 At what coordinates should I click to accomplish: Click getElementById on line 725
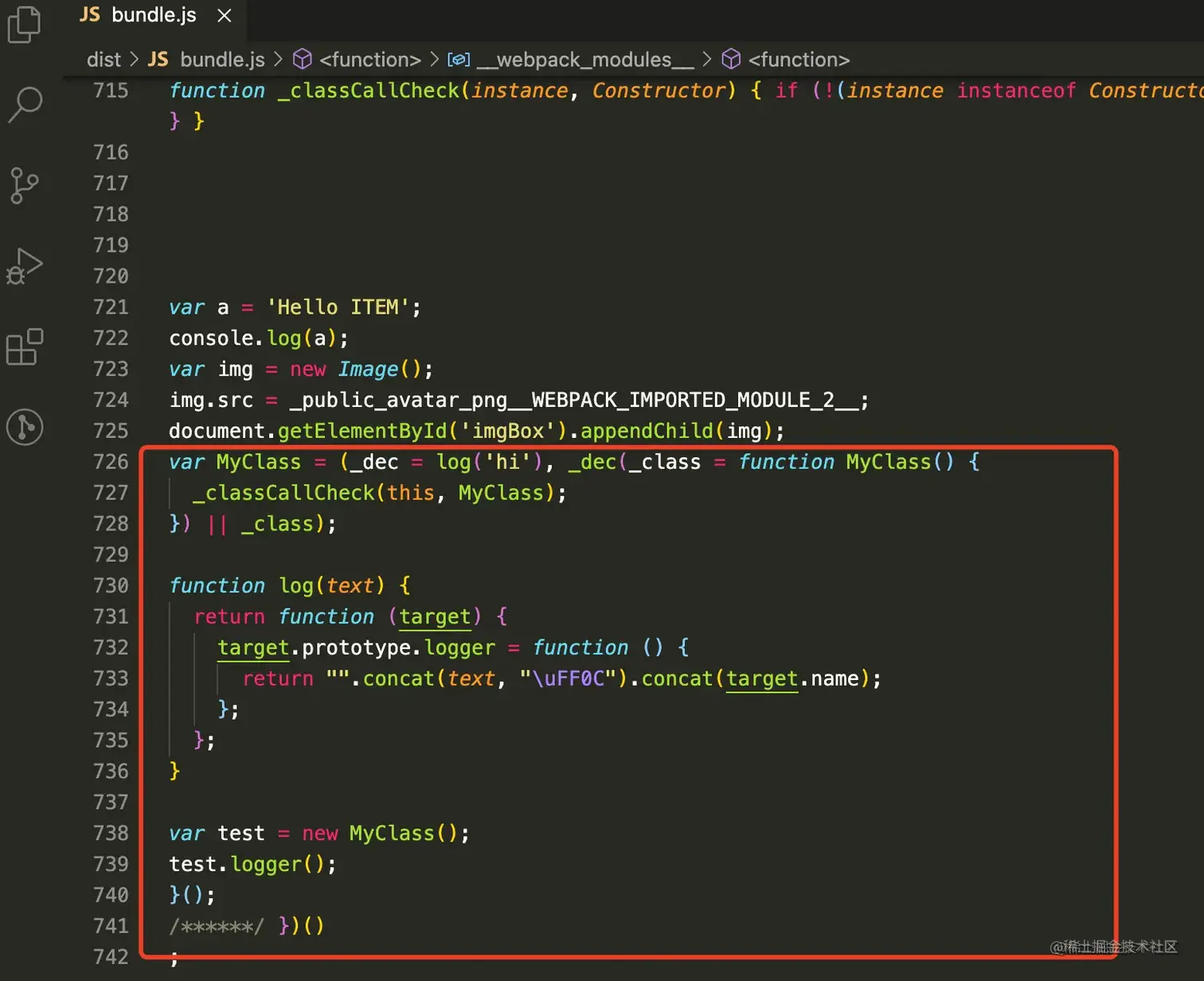pyautogui.click(x=362, y=431)
